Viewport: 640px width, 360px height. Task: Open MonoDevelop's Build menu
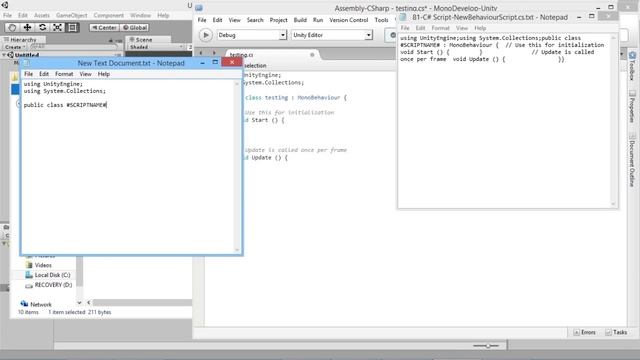[300, 20]
